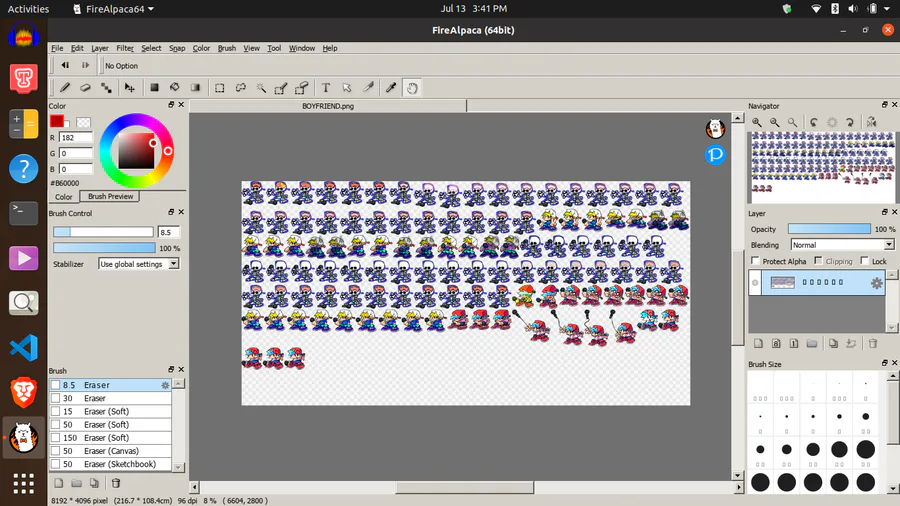Open the File menu
The width and height of the screenshot is (900, 506).
coord(57,48)
